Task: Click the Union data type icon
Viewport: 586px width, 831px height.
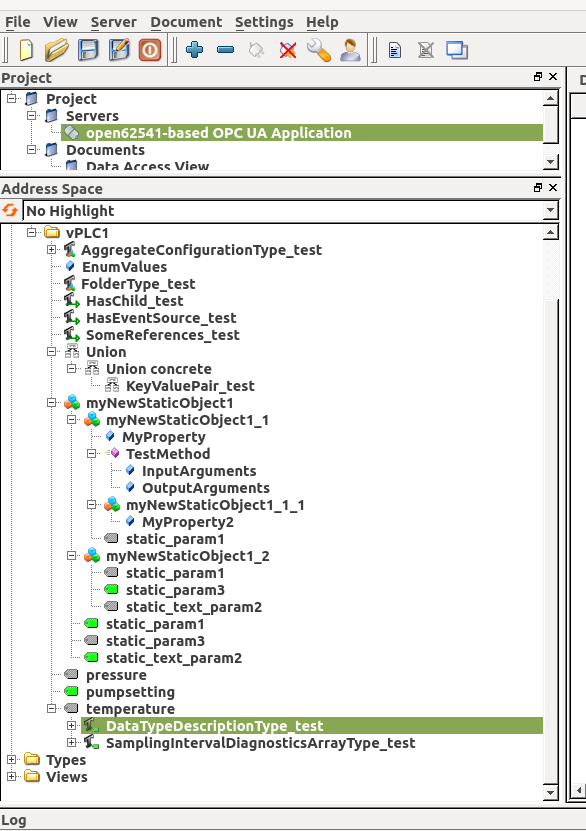Action: [72, 352]
